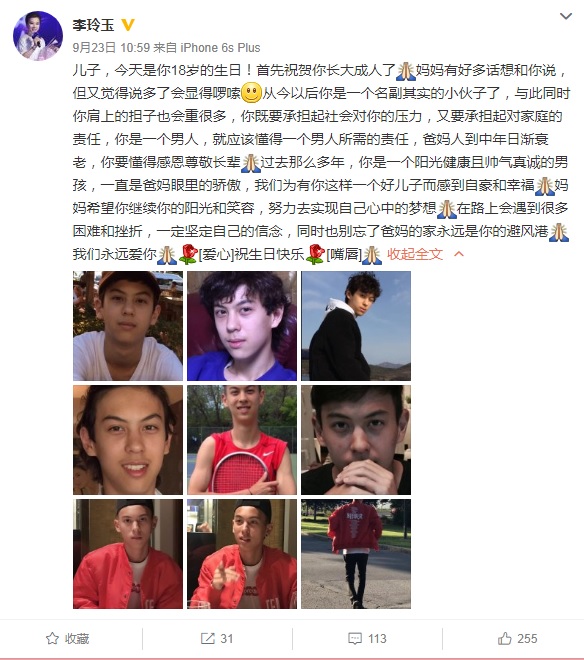Open photo of boy pointing in red jacket
The image size is (584, 660).
tap(242, 554)
